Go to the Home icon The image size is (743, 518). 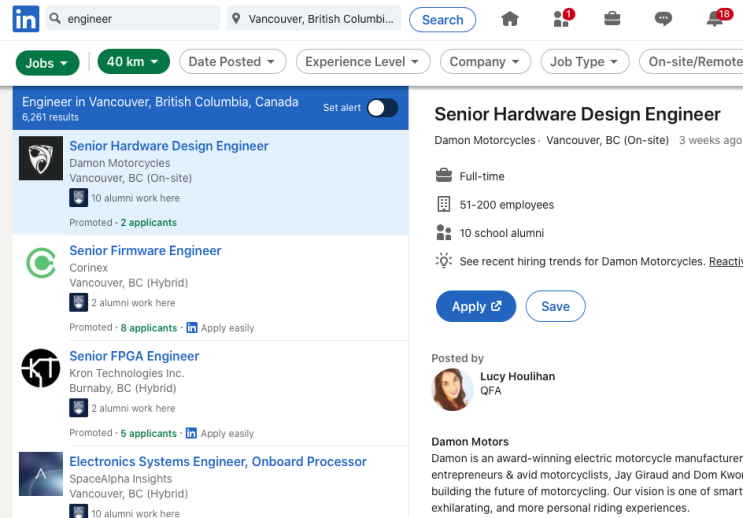[x=510, y=18]
